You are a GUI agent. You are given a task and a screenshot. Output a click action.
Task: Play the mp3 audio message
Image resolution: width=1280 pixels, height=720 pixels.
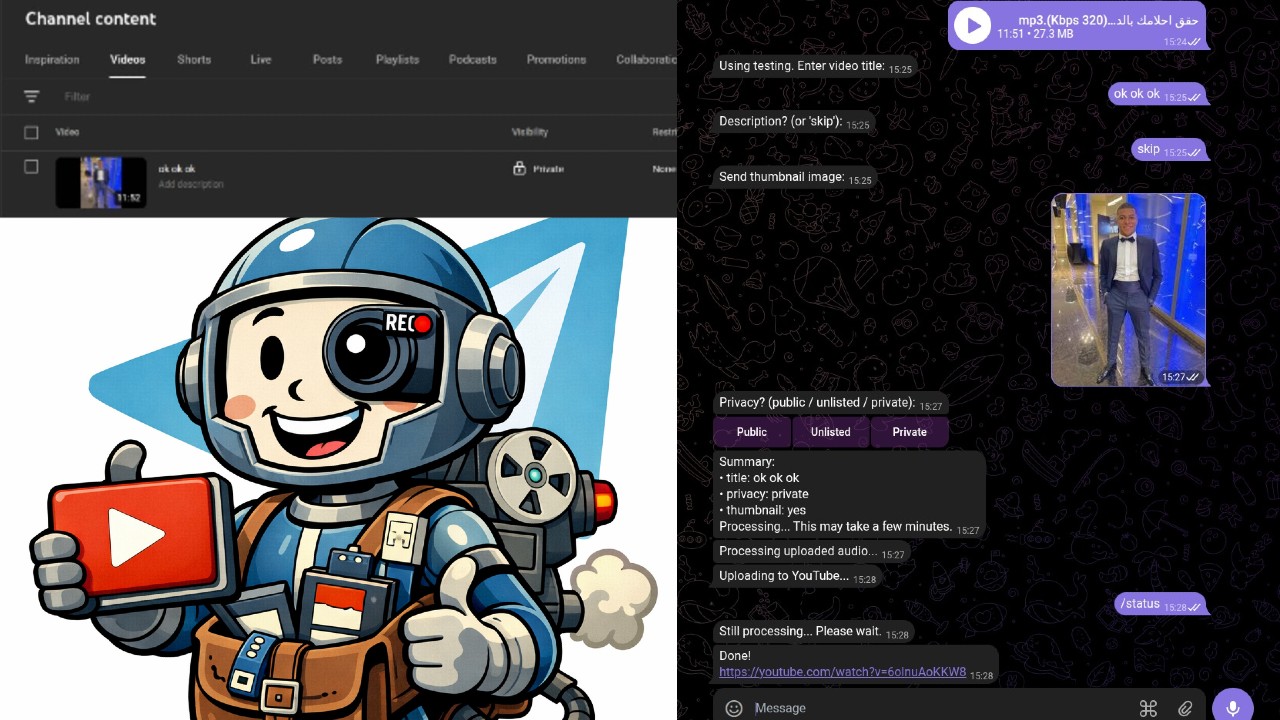point(971,25)
